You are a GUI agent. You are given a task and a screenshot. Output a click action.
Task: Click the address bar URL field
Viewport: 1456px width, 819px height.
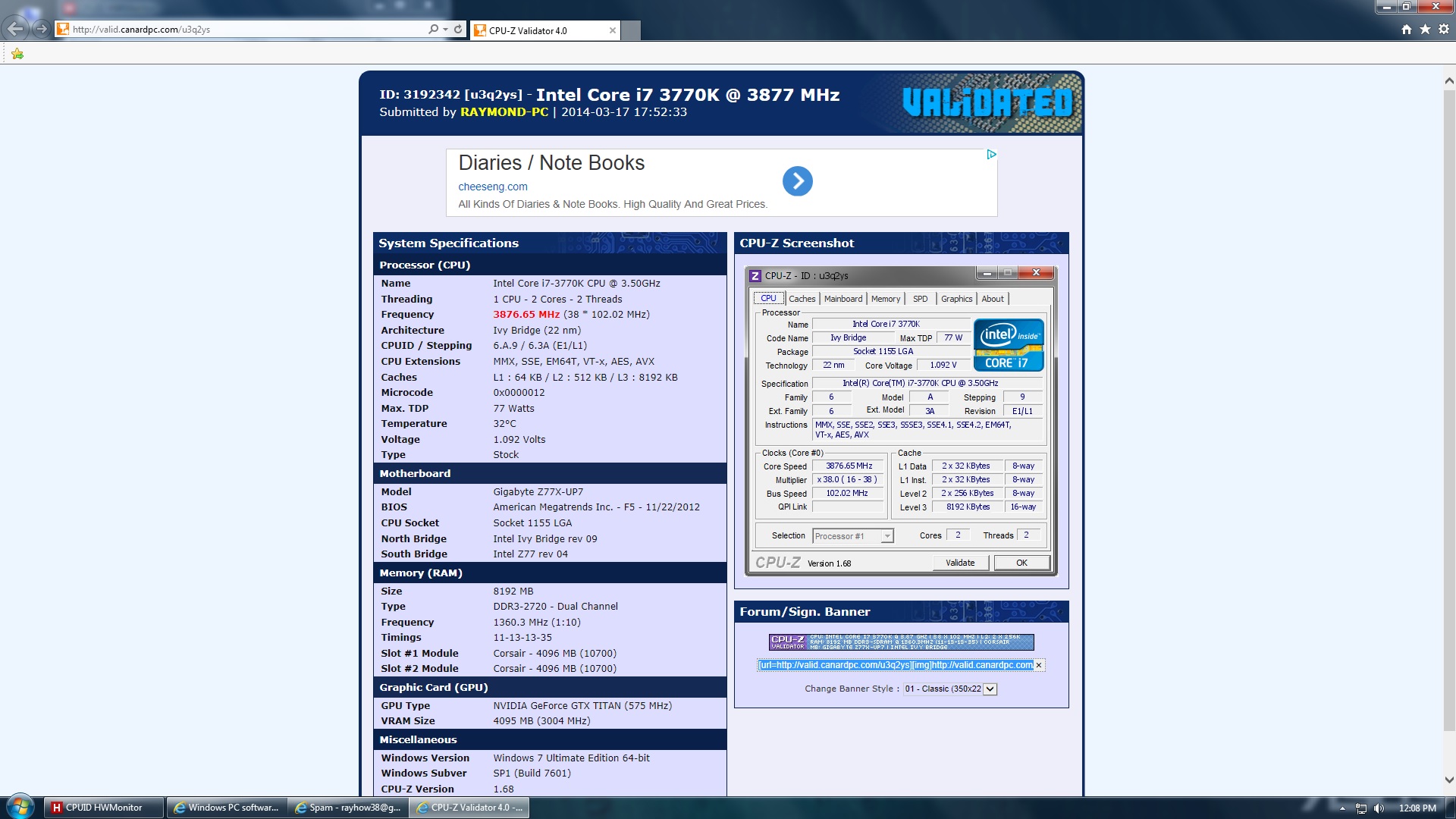[x=243, y=30]
